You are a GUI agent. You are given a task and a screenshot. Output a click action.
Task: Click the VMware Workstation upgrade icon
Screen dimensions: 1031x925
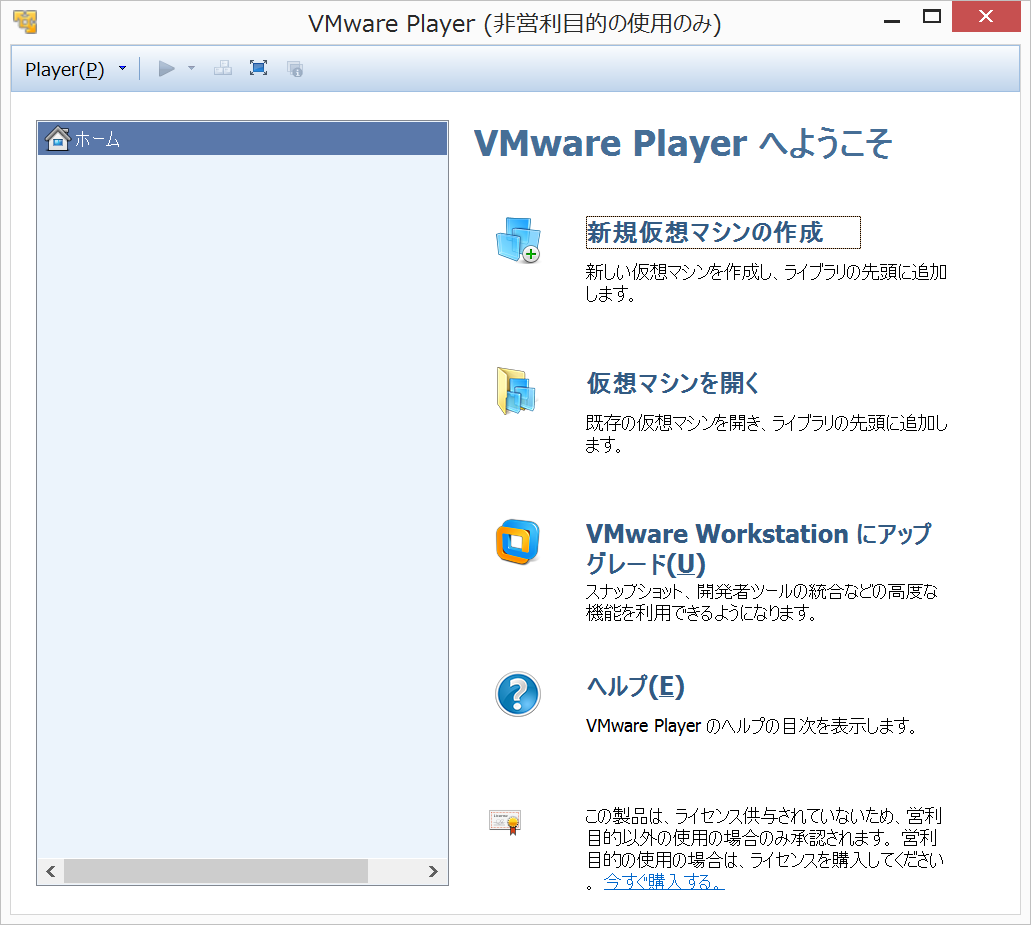pyautogui.click(x=518, y=543)
